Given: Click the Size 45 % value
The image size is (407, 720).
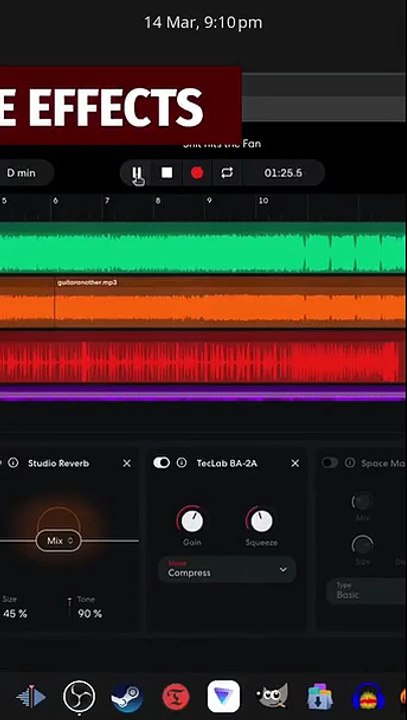Looking at the screenshot, I should (x=15, y=613).
